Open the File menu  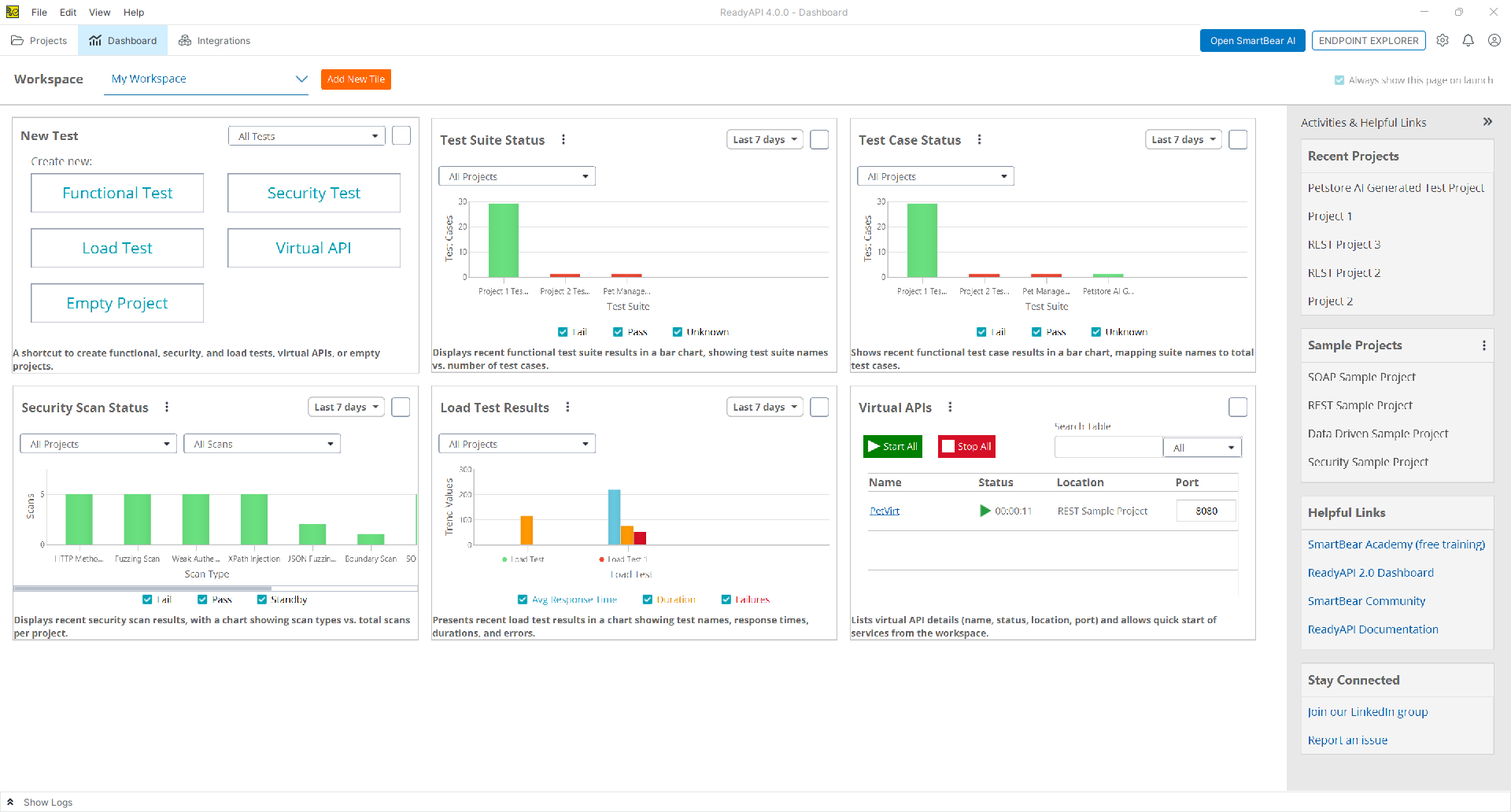pos(39,12)
